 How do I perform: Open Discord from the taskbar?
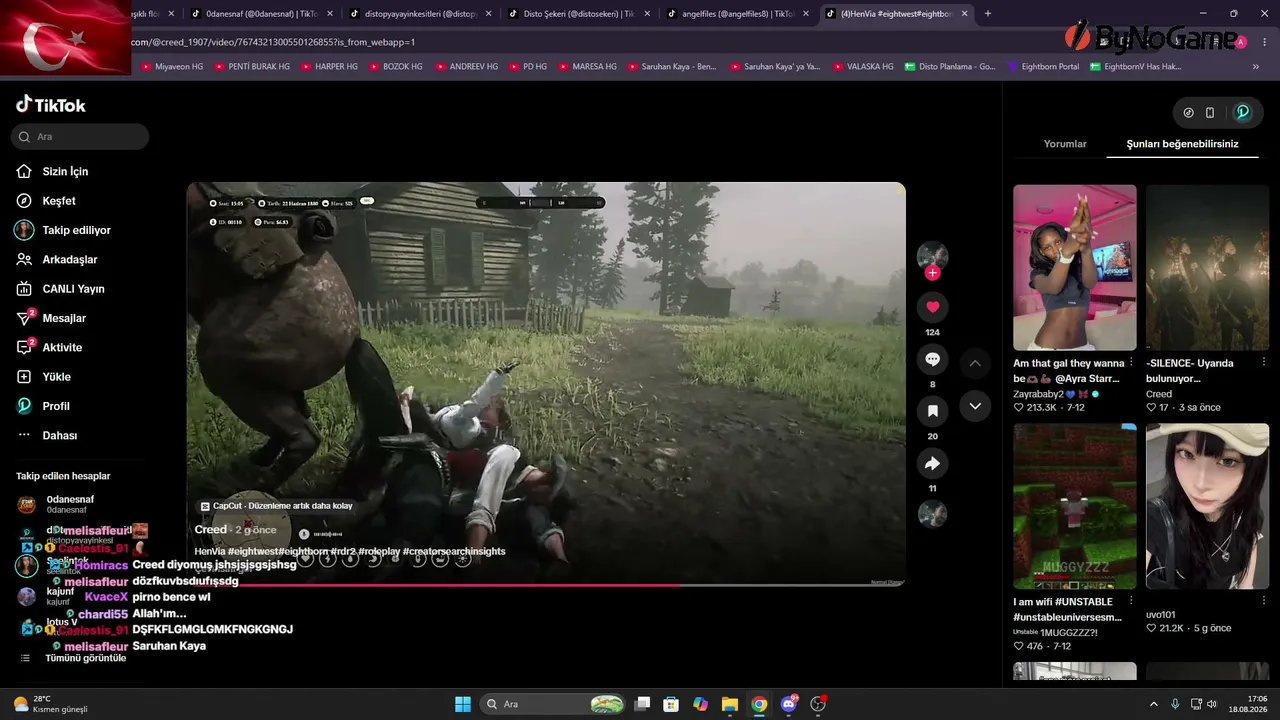[x=789, y=704]
